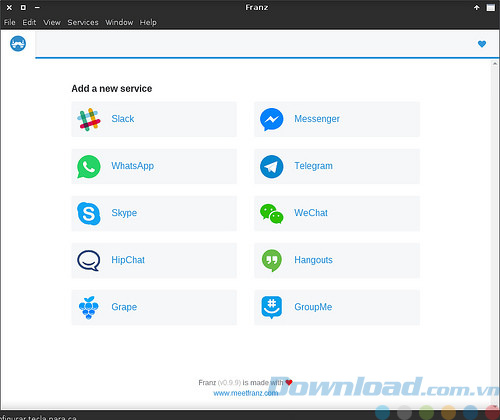Click the Skype logo icon
The width and height of the screenshot is (500, 420).
[89, 213]
